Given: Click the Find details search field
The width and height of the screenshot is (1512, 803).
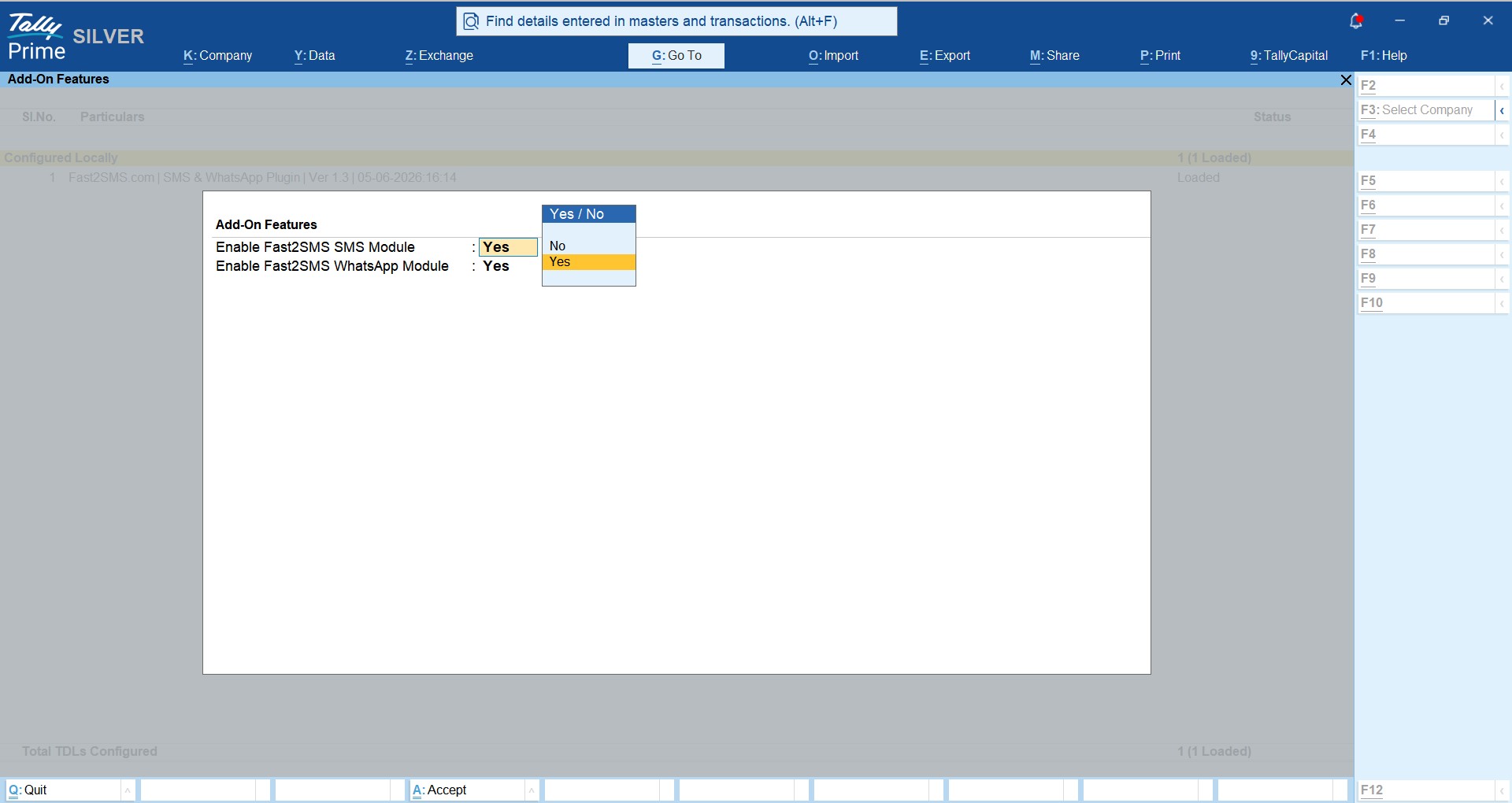Looking at the screenshot, I should (676, 21).
